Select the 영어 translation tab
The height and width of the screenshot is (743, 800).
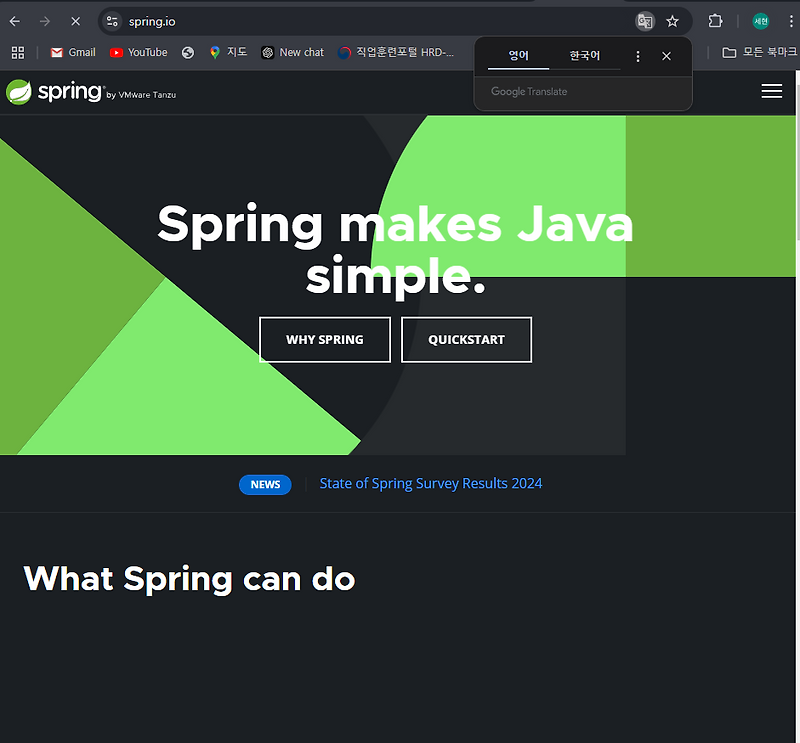pyautogui.click(x=517, y=56)
